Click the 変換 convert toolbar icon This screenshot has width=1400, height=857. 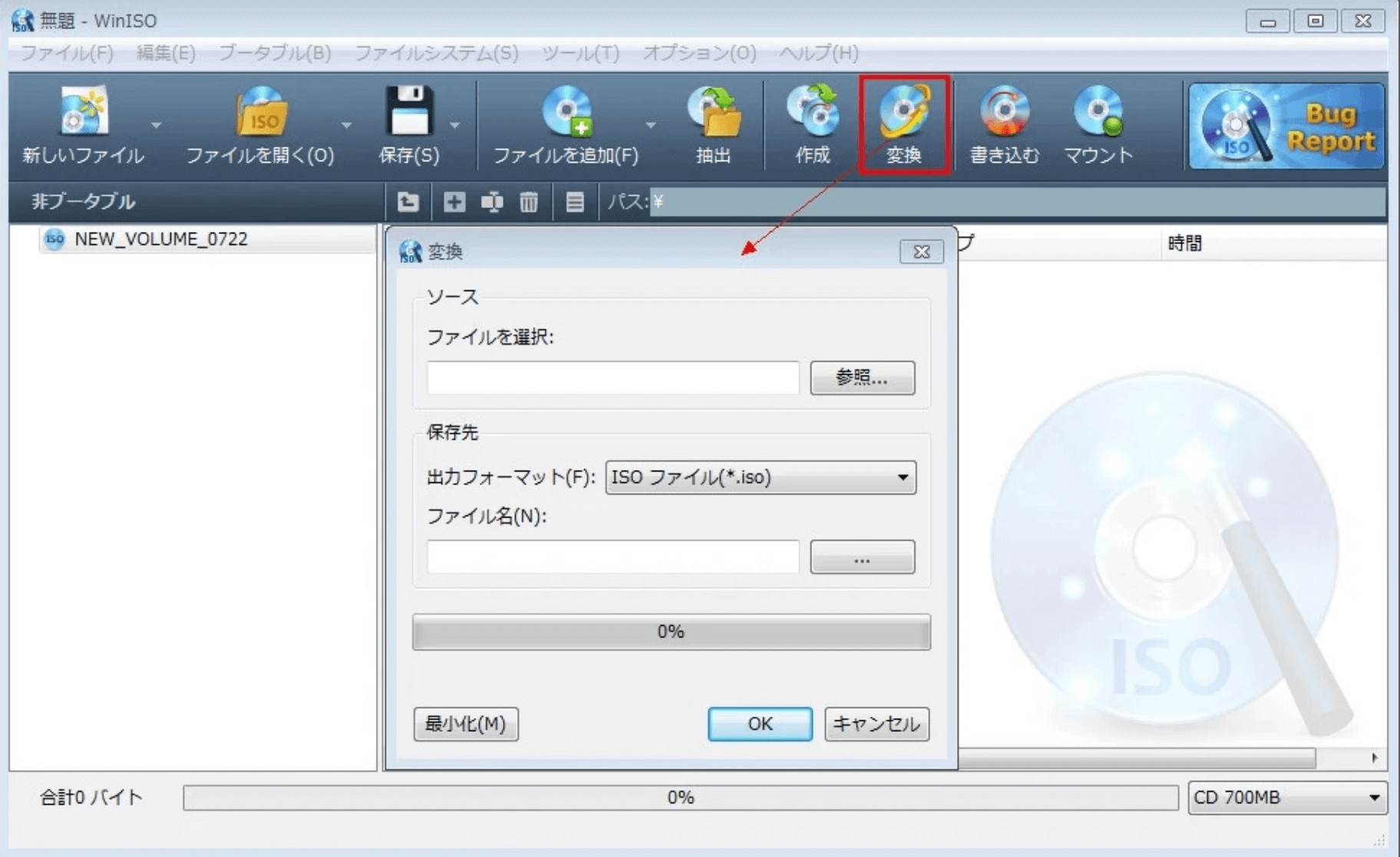[904, 113]
